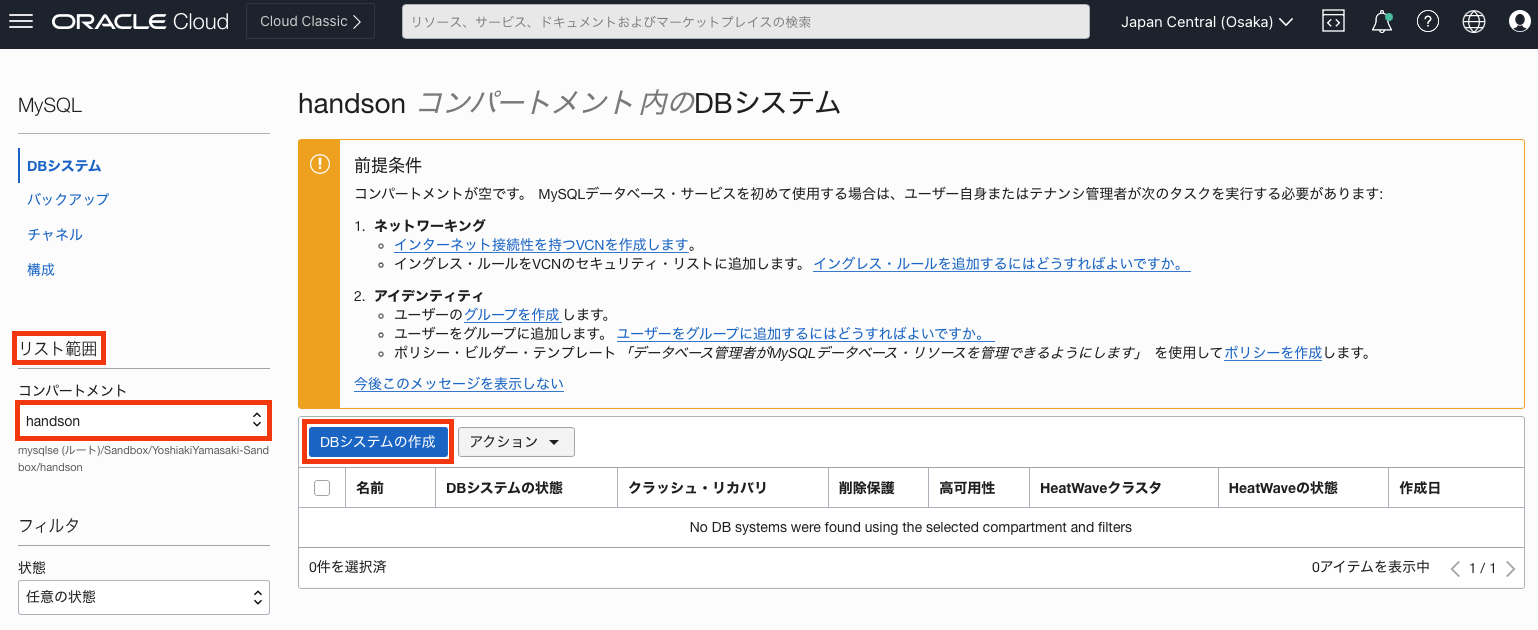Click the globe language icon
Viewport: 1538px width, 630px height.
[x=1474, y=22]
